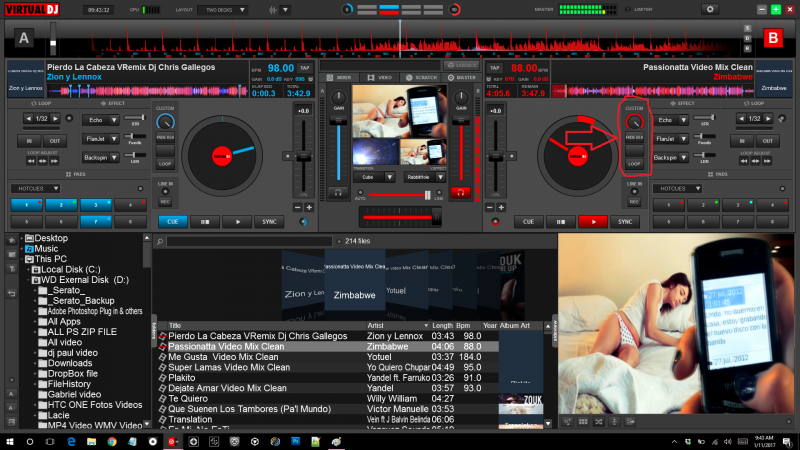Open File Explorer from taskbar
The width and height of the screenshot is (800, 450).
click(x=91, y=441)
